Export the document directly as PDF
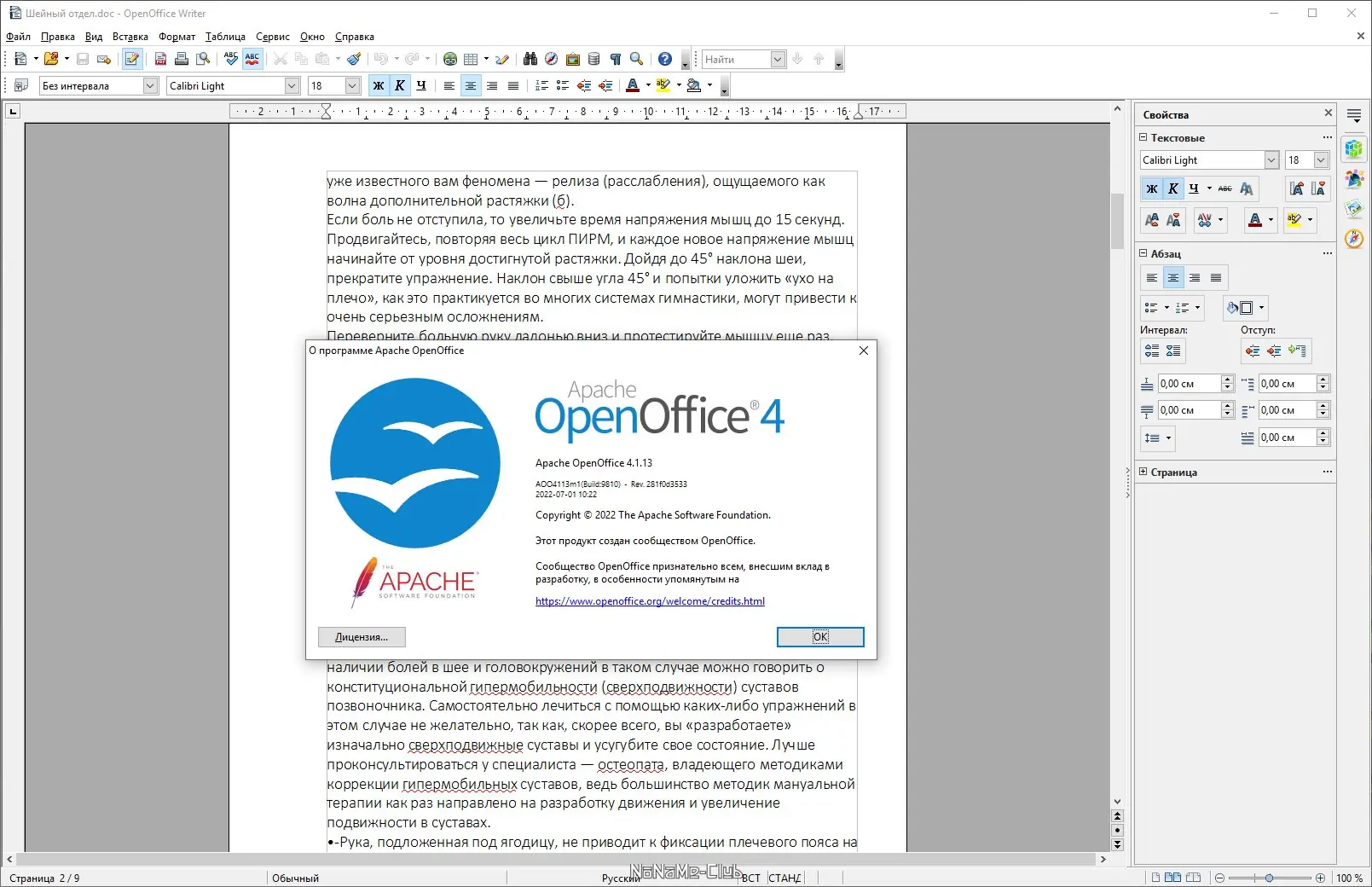1372x887 pixels. pyautogui.click(x=160, y=59)
